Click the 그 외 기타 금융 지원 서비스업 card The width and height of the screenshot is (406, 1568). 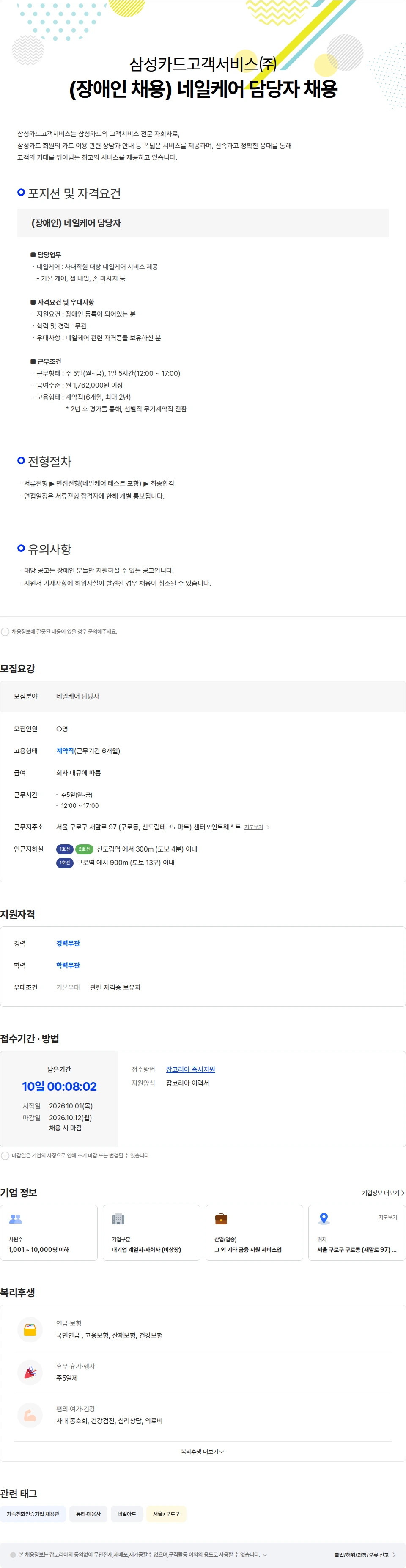[254, 1232]
